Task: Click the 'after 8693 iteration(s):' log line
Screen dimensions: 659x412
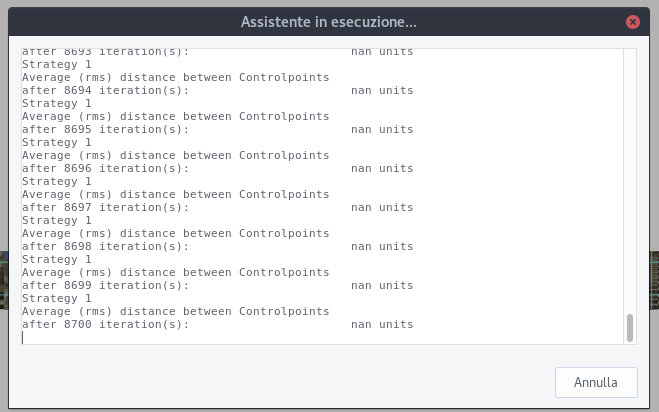Action: (x=105, y=51)
